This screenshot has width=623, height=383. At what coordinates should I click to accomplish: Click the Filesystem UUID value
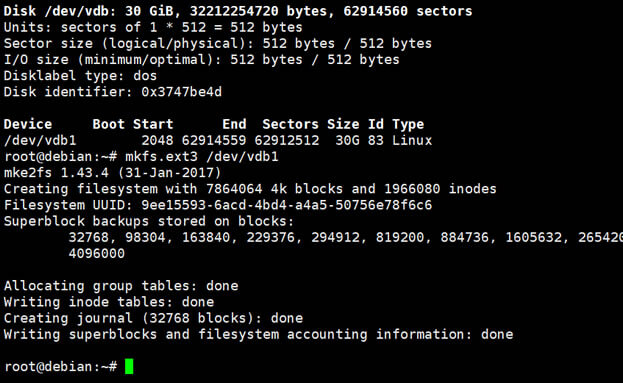[286, 205]
